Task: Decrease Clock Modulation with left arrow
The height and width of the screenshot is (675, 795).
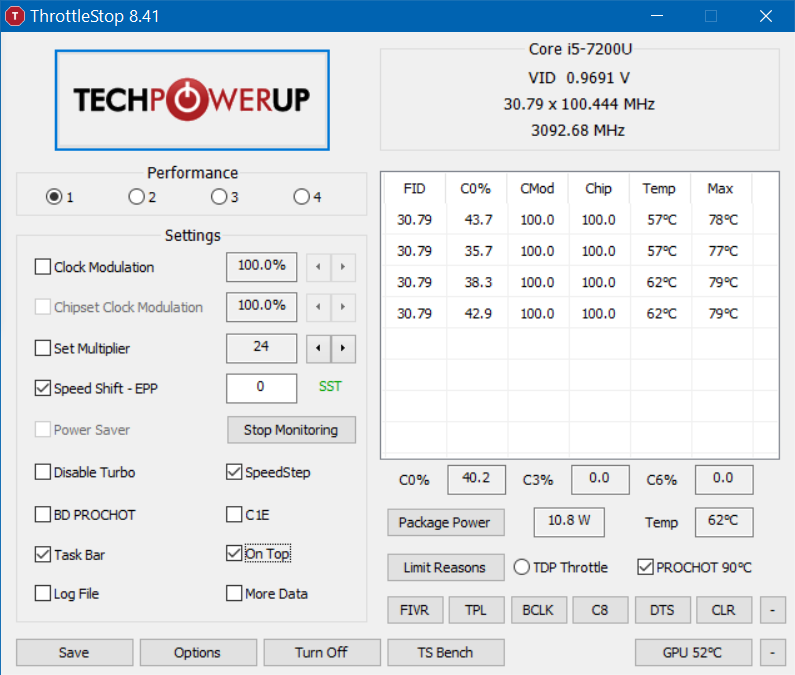Action: pyautogui.click(x=318, y=267)
